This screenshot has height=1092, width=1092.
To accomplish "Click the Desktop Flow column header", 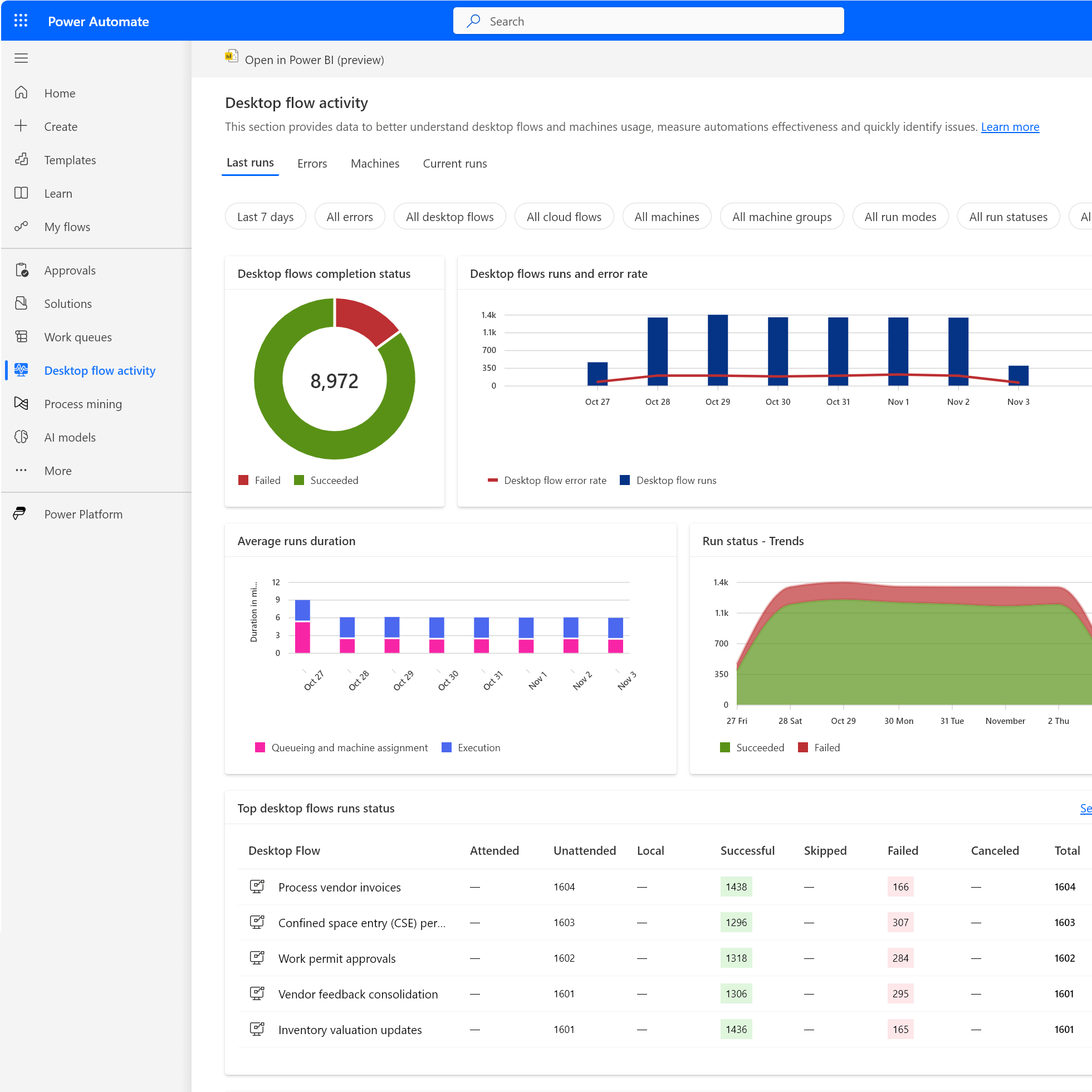I will [285, 850].
